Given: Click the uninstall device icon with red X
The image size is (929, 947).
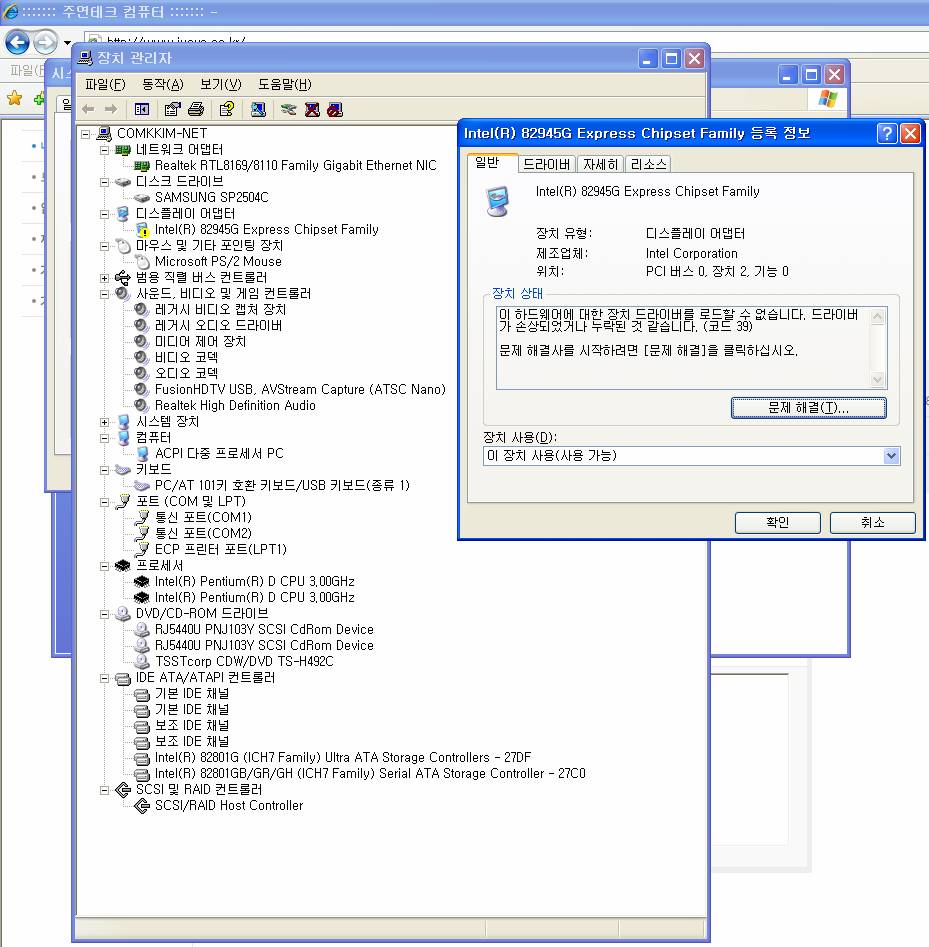Looking at the screenshot, I should [x=312, y=109].
